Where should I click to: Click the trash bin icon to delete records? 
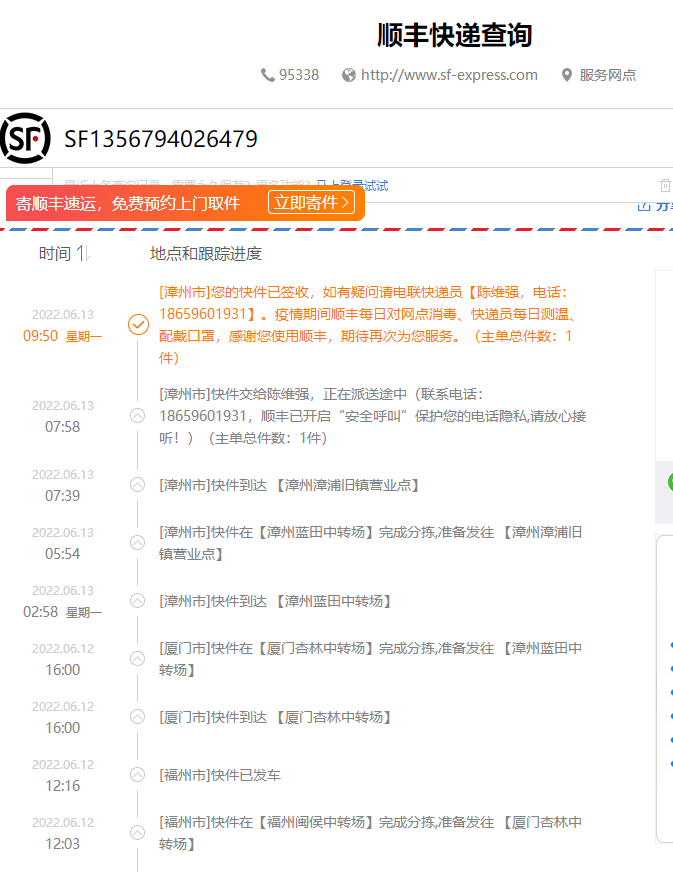coord(665,185)
